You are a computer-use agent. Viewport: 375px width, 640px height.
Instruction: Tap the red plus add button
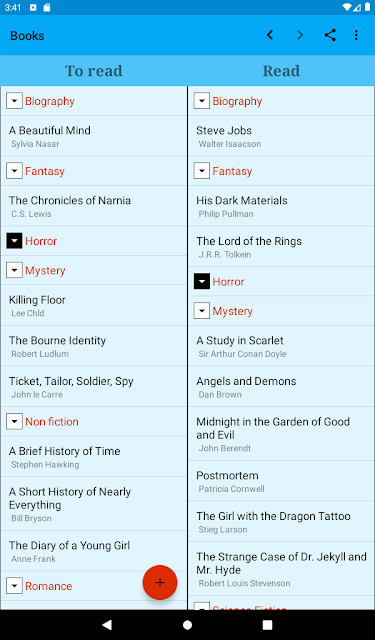click(160, 582)
